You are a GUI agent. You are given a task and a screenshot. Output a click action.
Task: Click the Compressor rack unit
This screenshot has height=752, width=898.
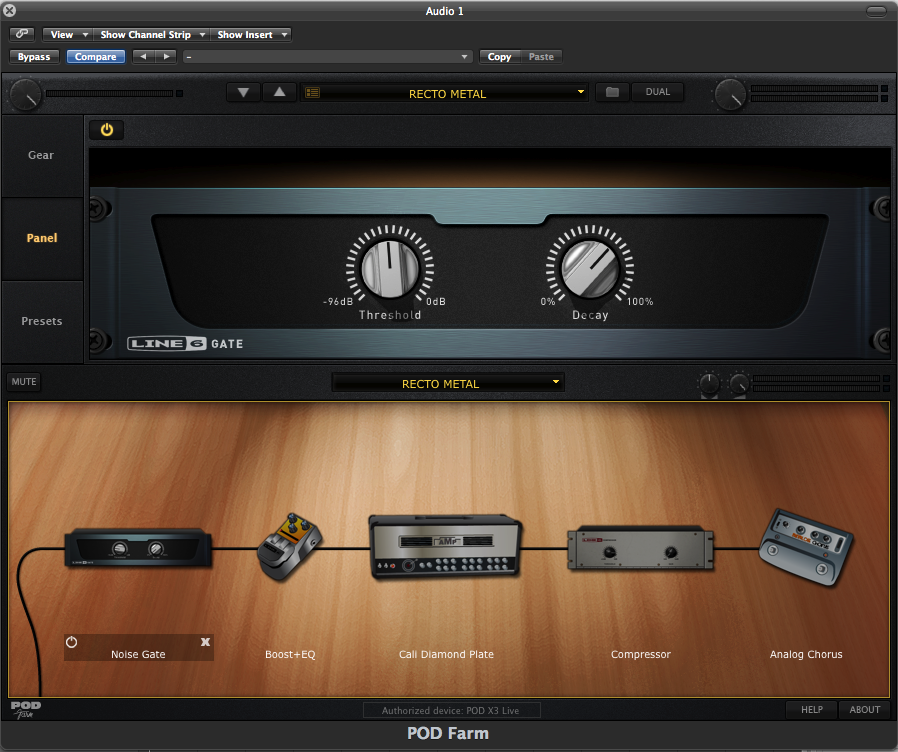click(640, 548)
